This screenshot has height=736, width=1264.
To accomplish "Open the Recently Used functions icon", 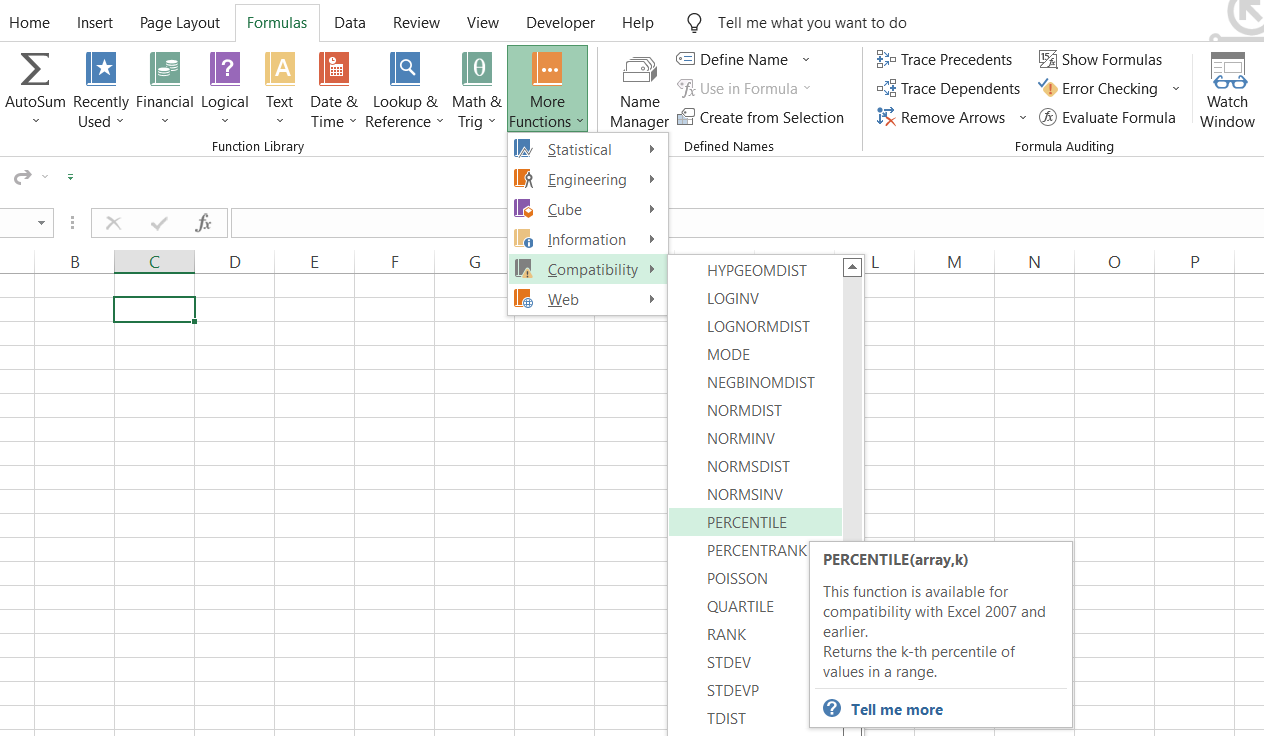I will point(101,71).
